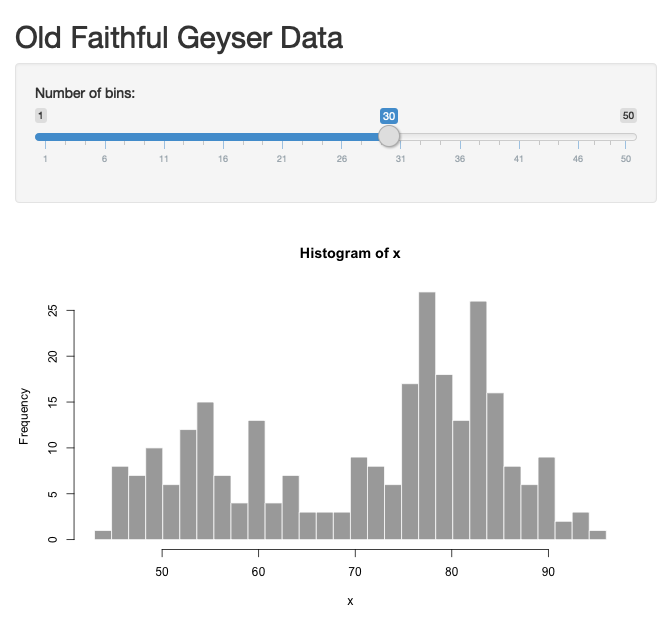Click the "Frequency" y-axis label

pos(24,415)
